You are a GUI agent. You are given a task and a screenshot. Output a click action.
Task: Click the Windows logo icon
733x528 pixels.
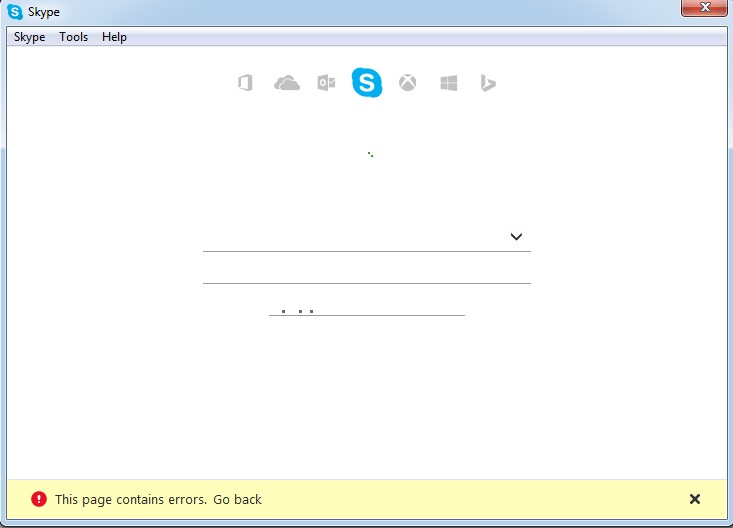(449, 83)
